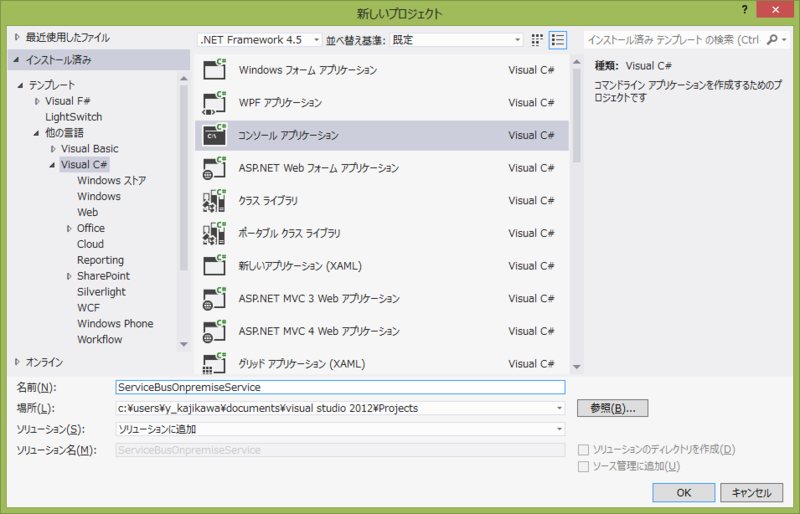Viewport: 800px width, 514px height.
Task: Select Windows Phone category in tree
Action: pos(115,324)
